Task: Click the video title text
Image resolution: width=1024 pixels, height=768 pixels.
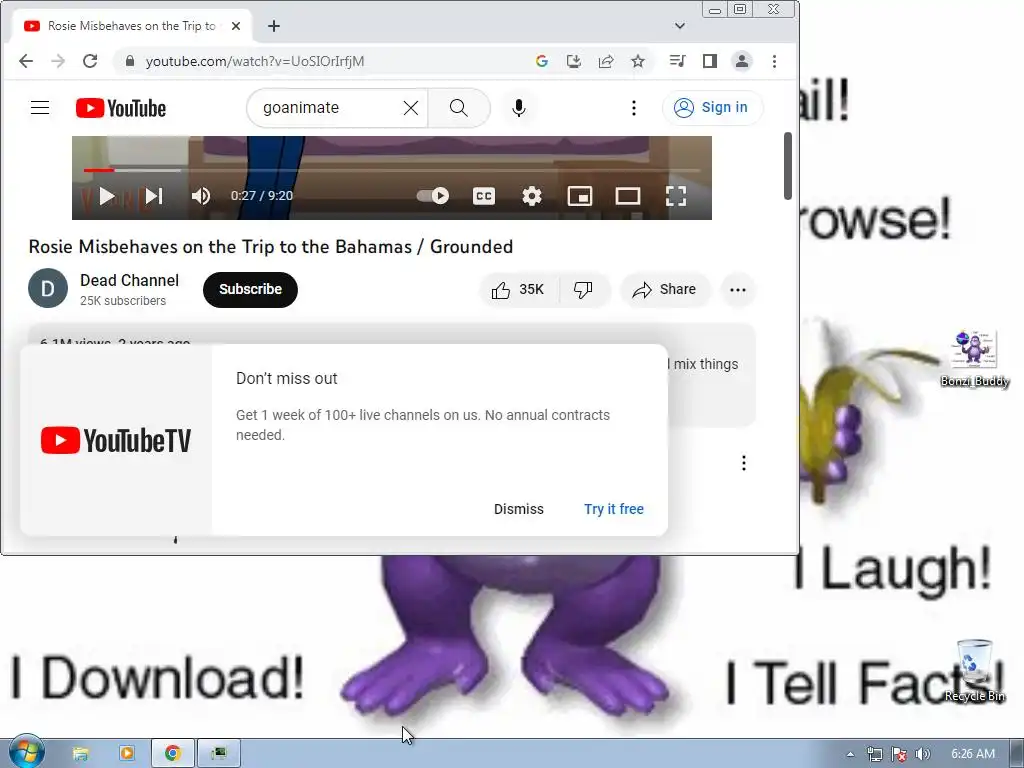Action: pos(270,247)
